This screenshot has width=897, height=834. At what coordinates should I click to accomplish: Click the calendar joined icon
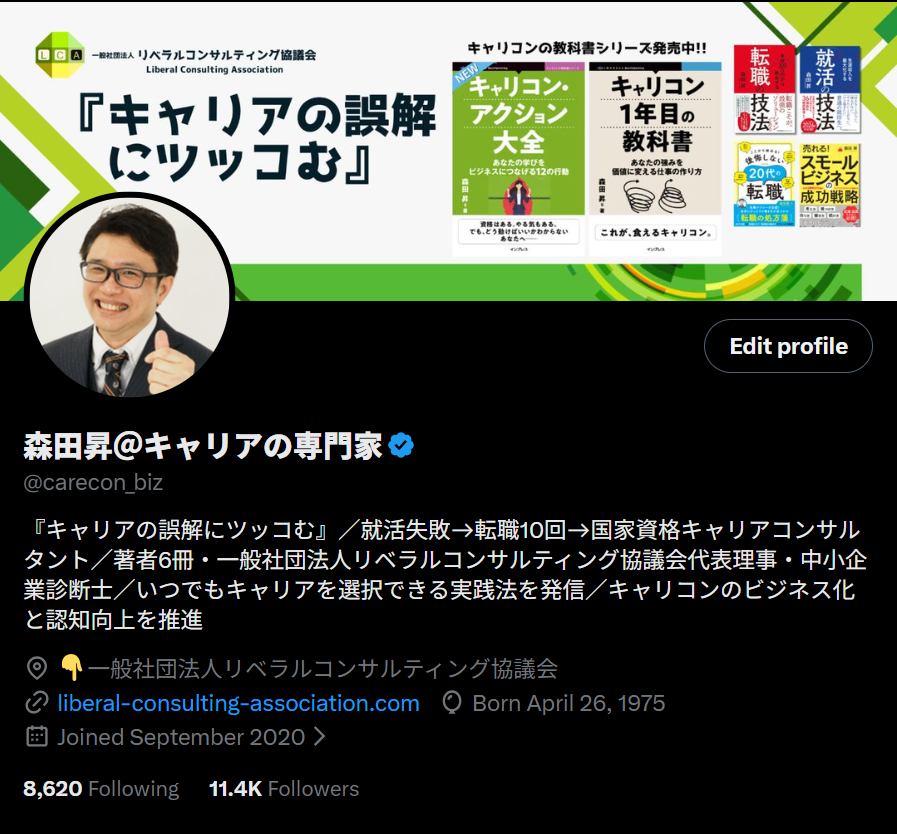tap(37, 737)
